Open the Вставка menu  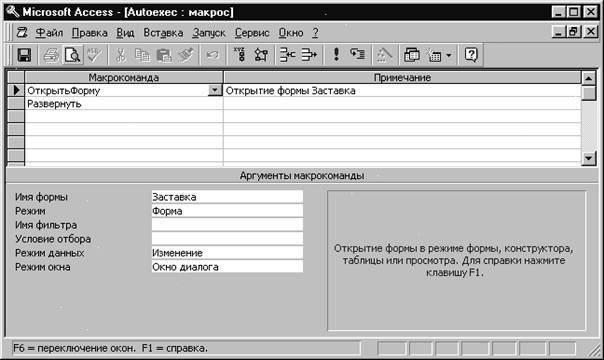(163, 33)
